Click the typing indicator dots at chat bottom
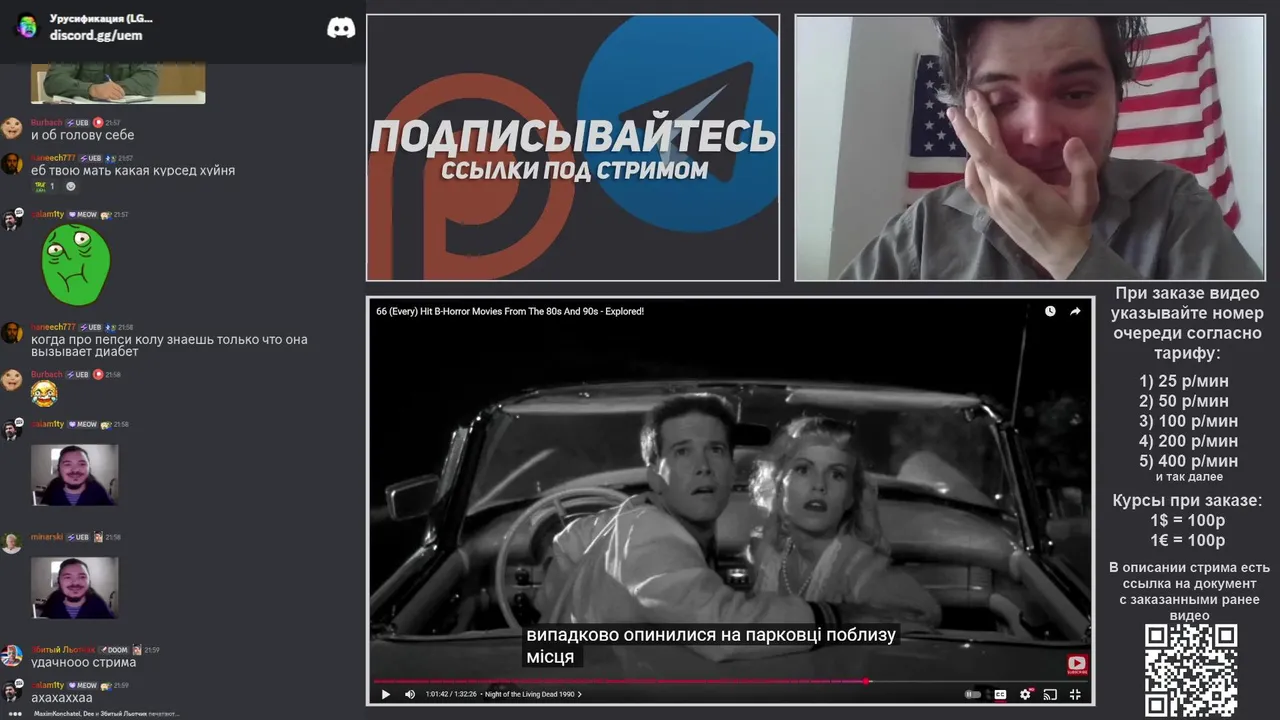 15,714
